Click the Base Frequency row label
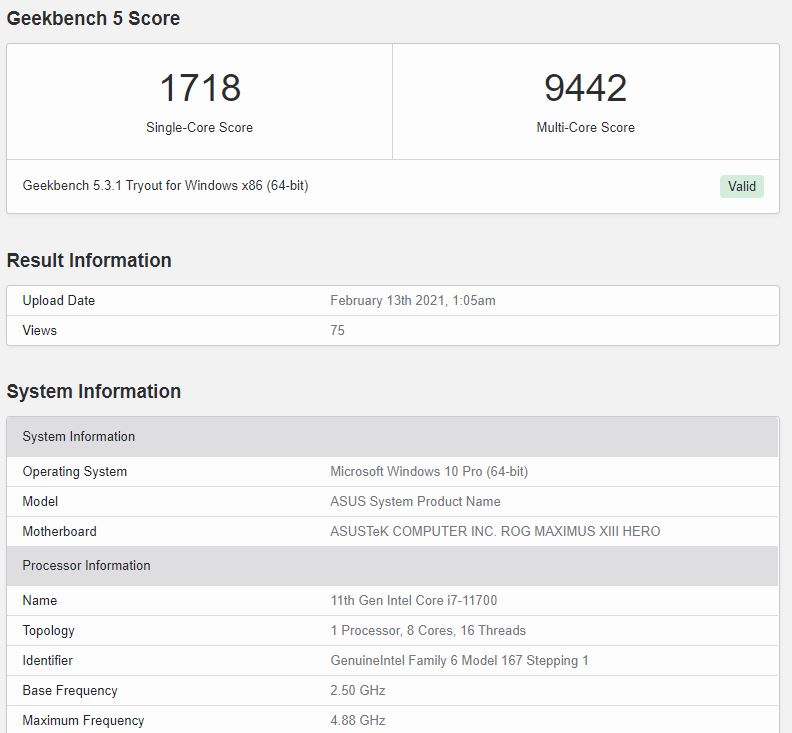792x733 pixels. (x=70, y=691)
